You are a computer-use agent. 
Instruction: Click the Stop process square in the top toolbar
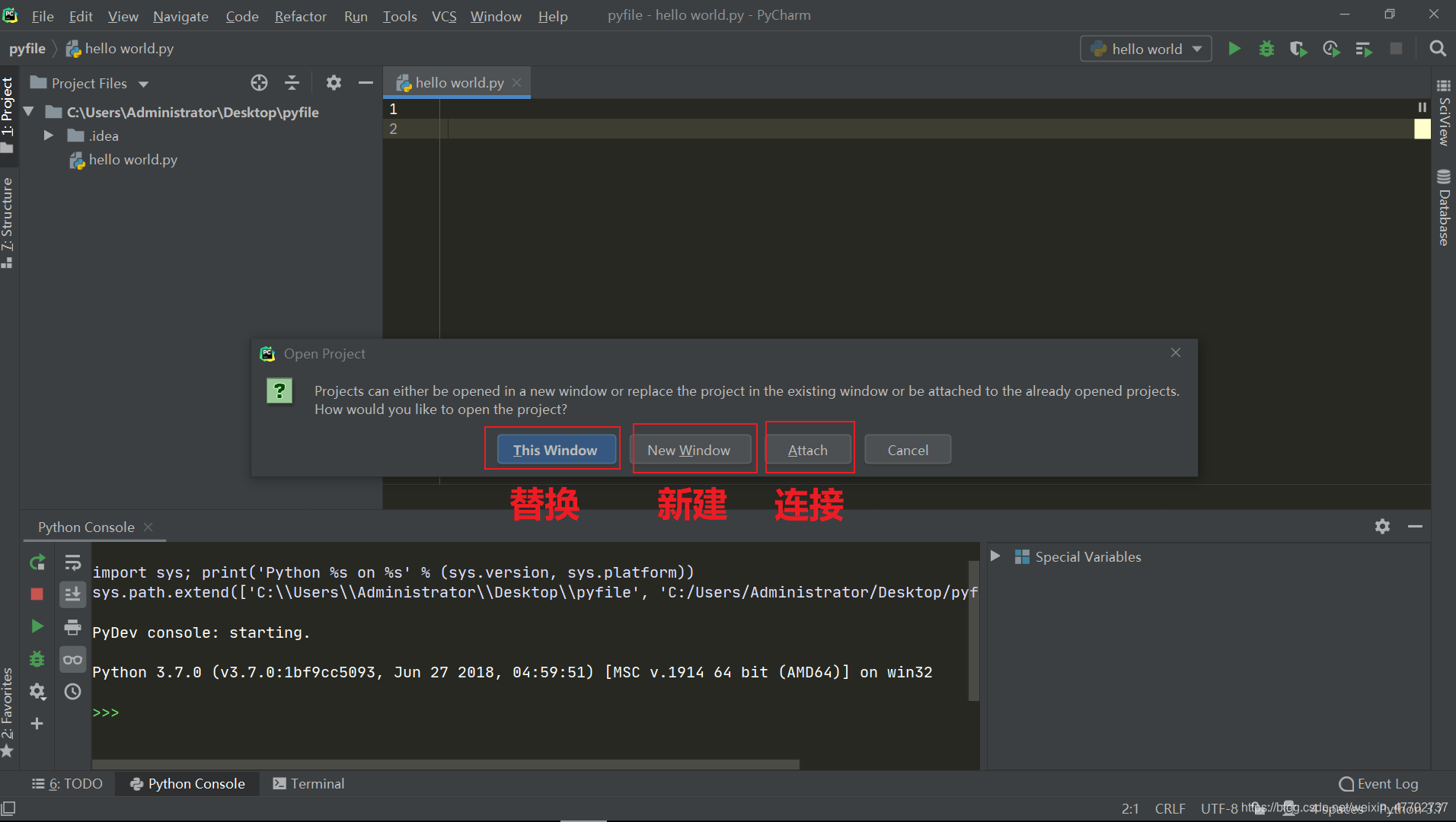pyautogui.click(x=1396, y=49)
